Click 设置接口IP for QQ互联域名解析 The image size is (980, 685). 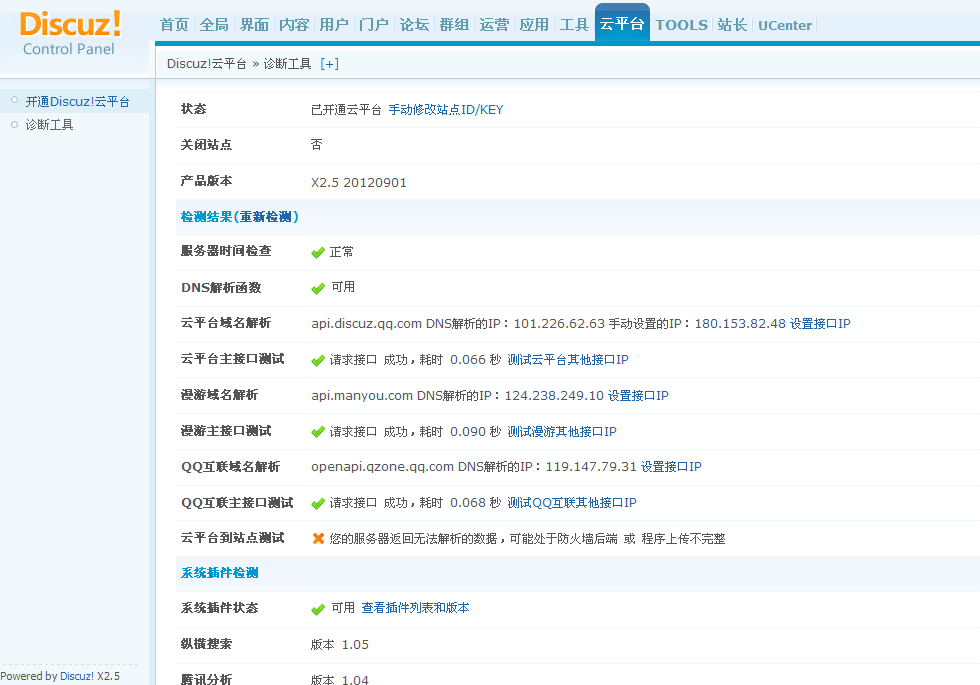tap(671, 467)
